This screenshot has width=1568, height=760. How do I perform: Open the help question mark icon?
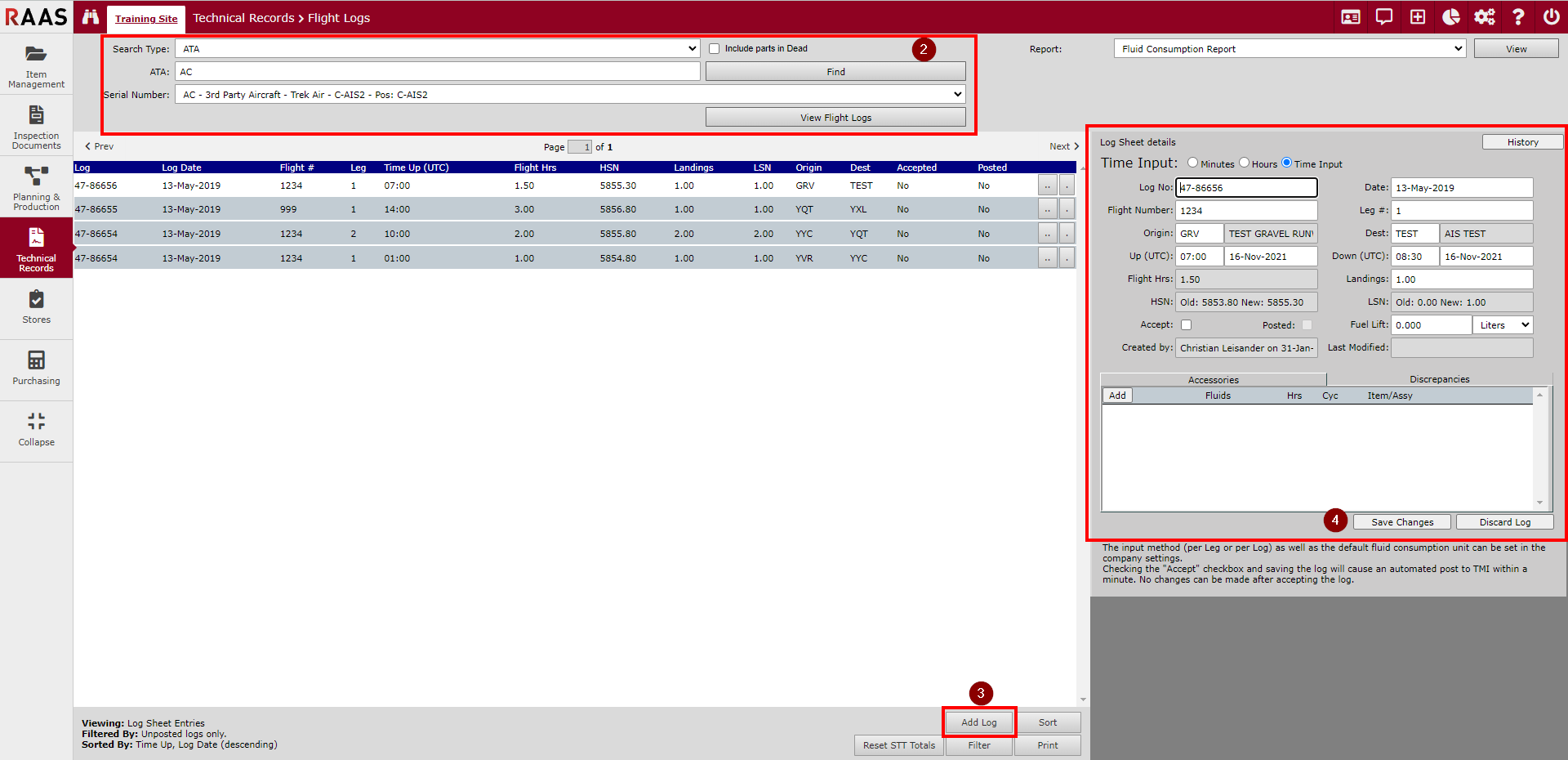[1518, 16]
